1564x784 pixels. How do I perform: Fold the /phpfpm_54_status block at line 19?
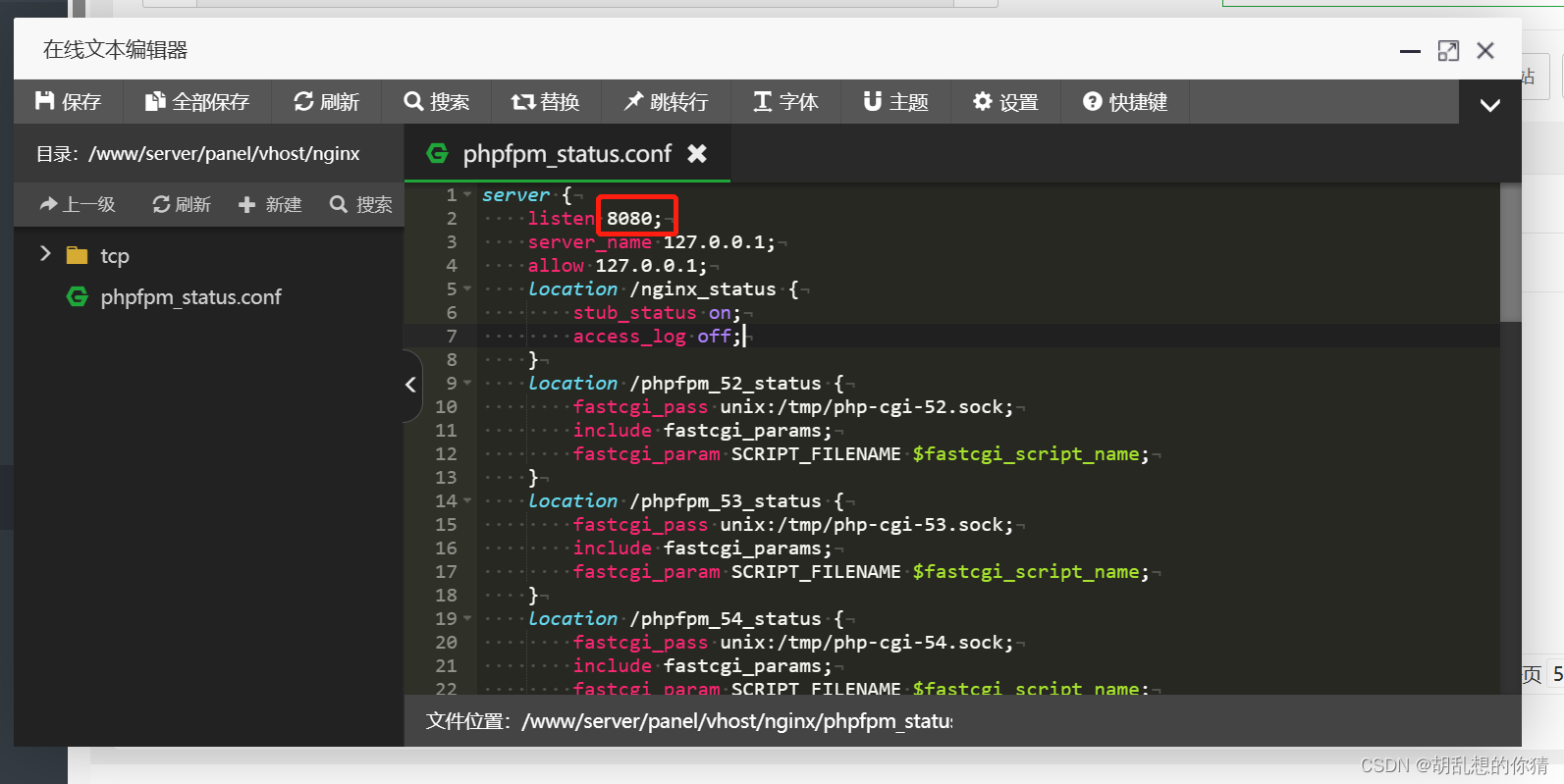[467, 619]
